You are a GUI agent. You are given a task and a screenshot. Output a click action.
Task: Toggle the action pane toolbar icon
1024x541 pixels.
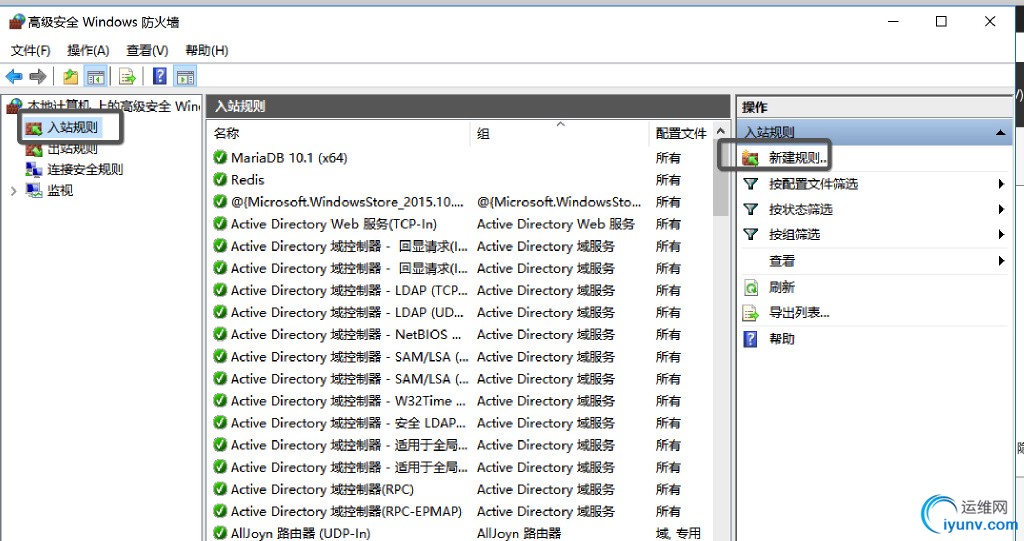pos(185,76)
